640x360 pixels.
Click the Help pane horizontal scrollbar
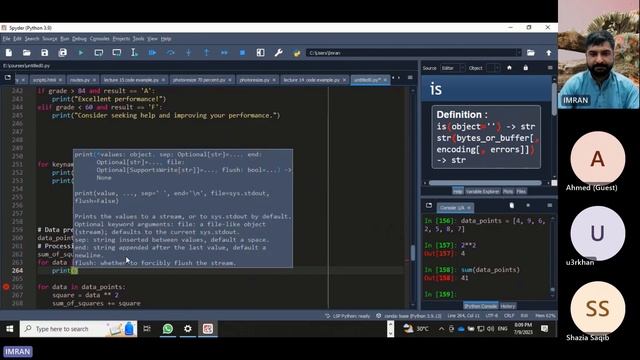click(x=485, y=183)
